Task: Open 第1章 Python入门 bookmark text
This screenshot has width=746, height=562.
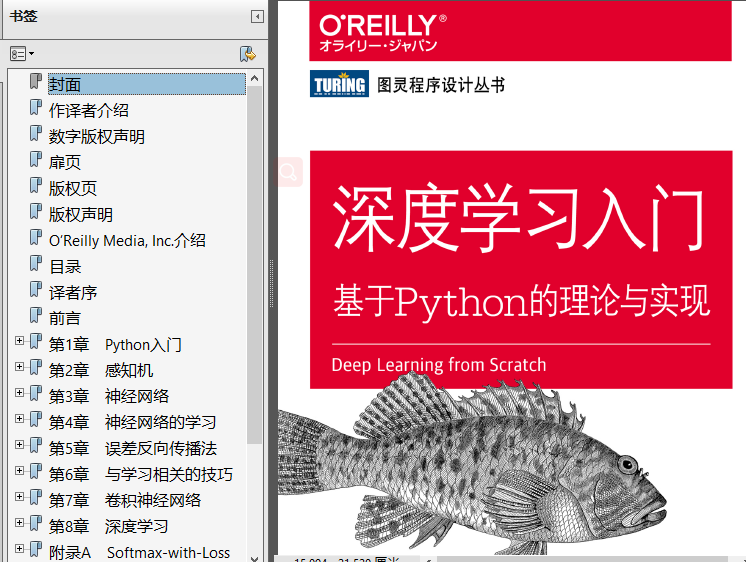Action: tap(115, 345)
